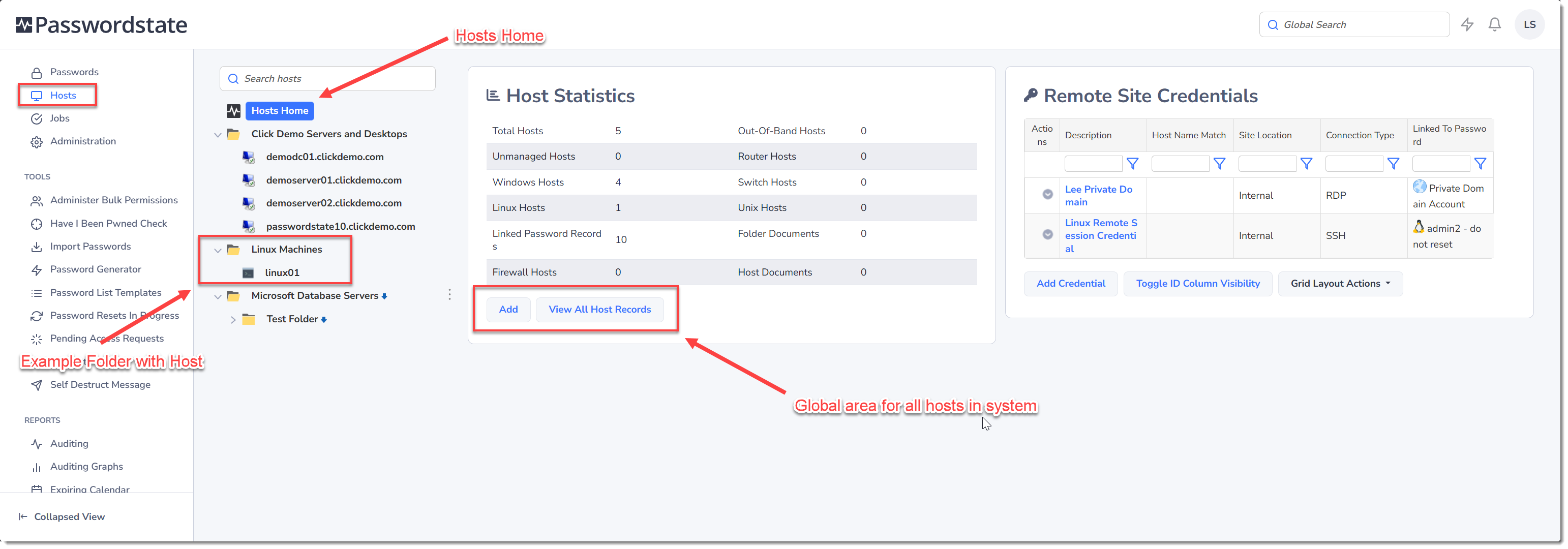The image size is (1568, 549).
Task: Click the Site Location filter text box
Action: click(x=1267, y=164)
